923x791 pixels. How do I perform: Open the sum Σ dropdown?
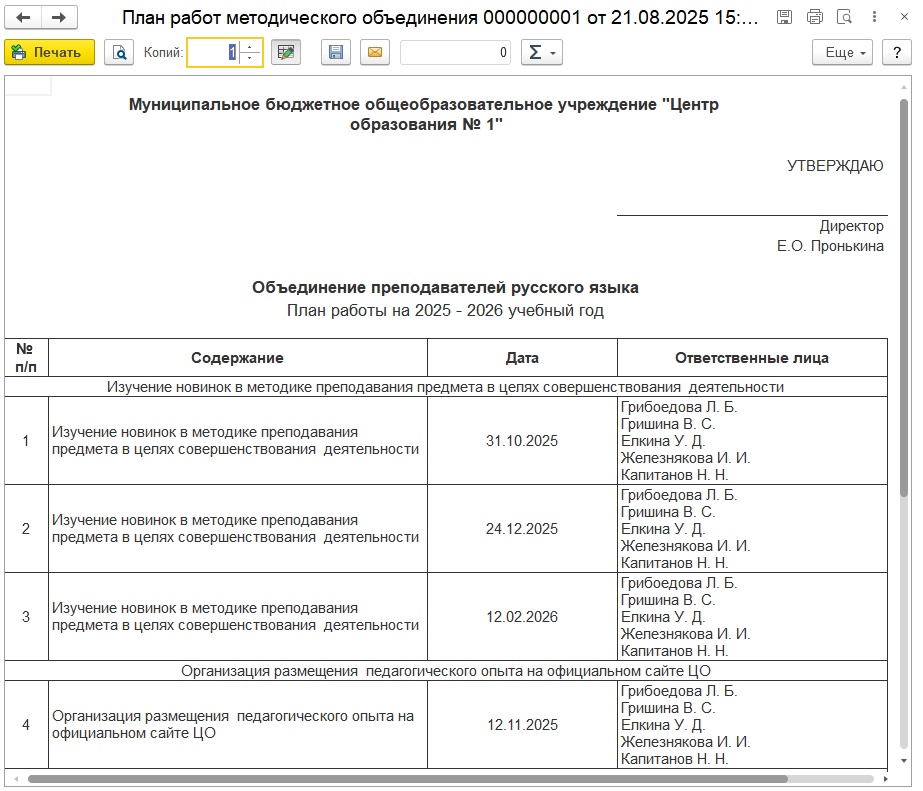tap(541, 52)
